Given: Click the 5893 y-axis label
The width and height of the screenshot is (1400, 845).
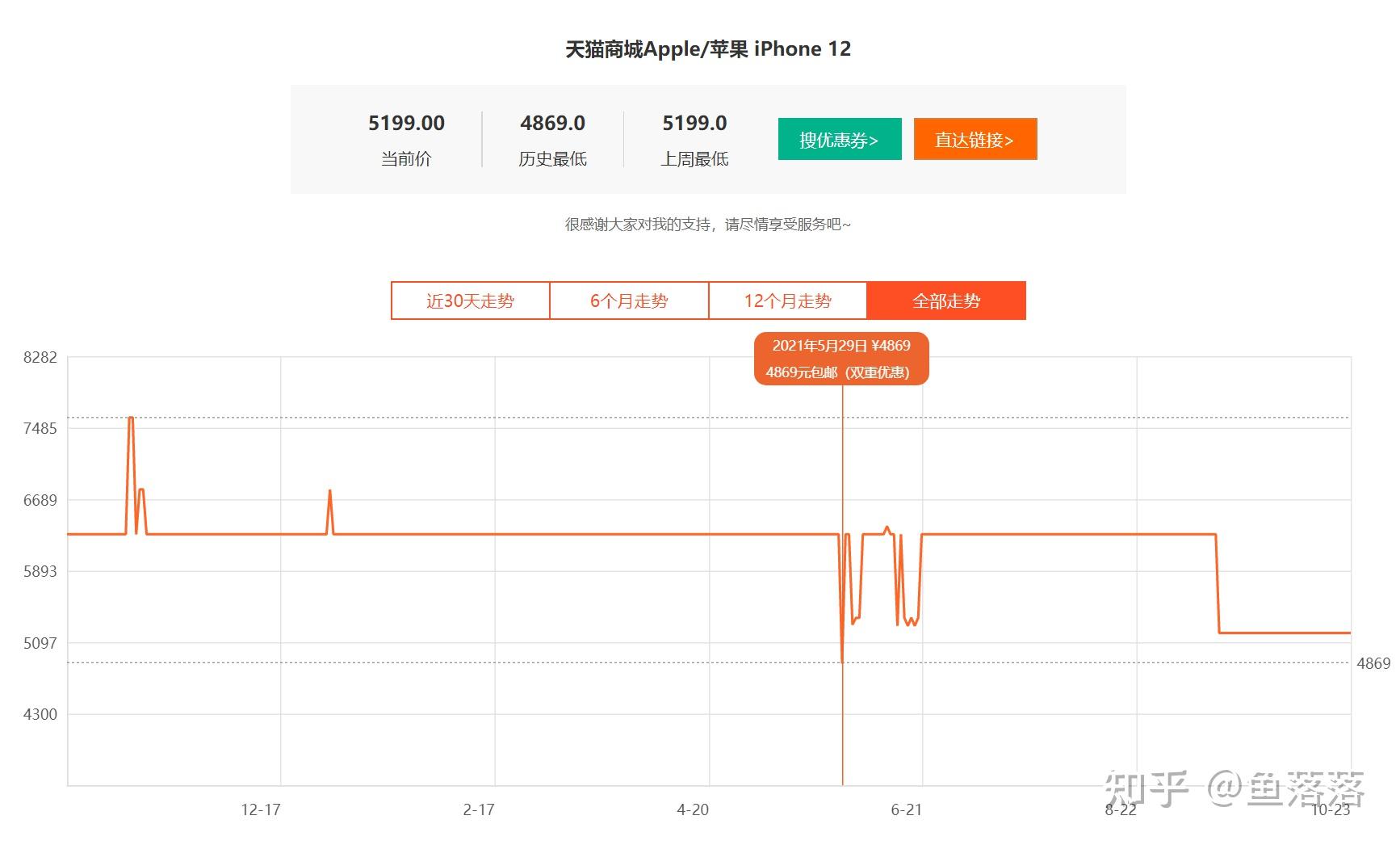Looking at the screenshot, I should pyautogui.click(x=40, y=571).
